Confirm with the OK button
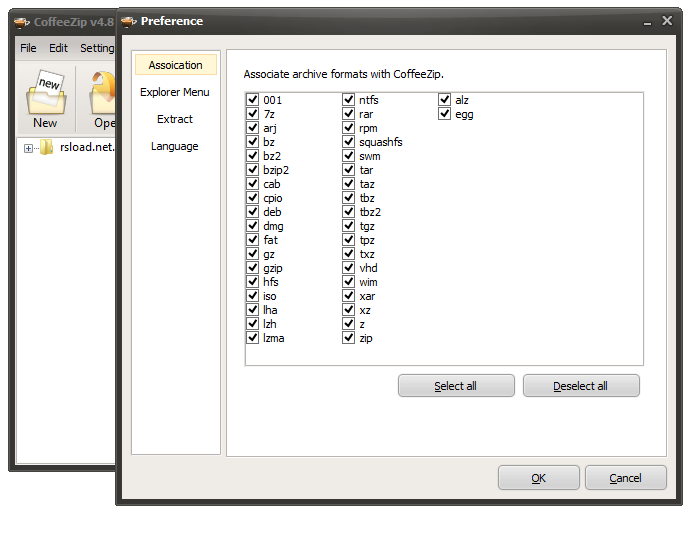The image size is (698, 539). [539, 478]
